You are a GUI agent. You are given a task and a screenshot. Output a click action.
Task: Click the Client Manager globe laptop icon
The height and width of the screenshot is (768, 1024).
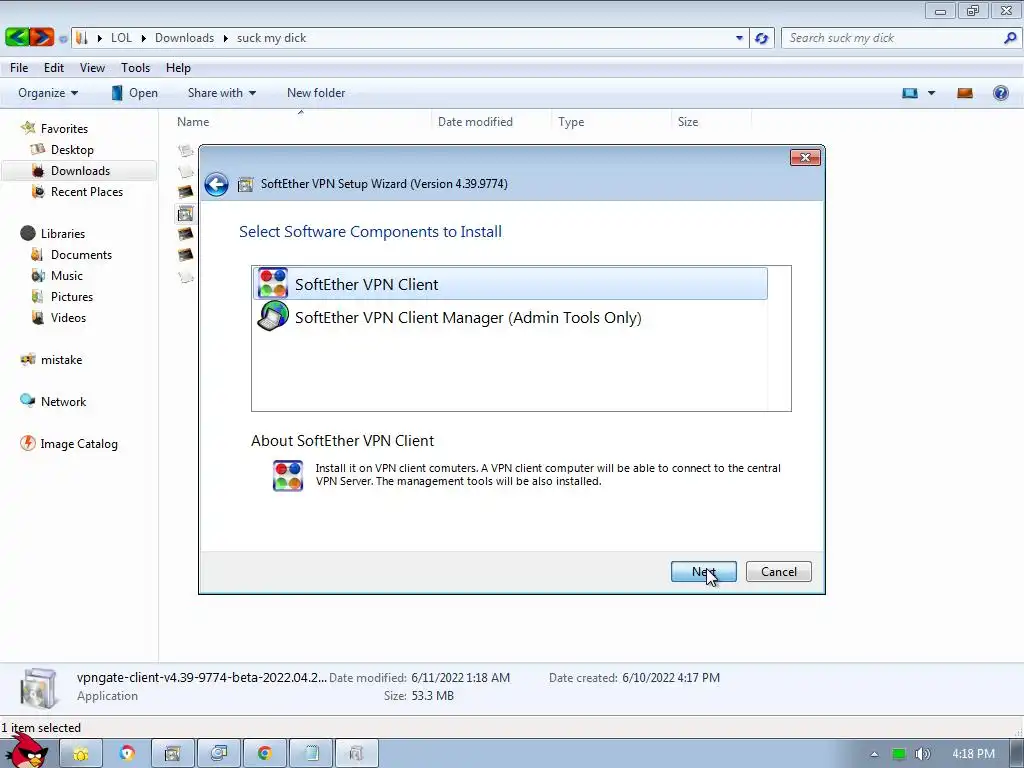(x=272, y=316)
